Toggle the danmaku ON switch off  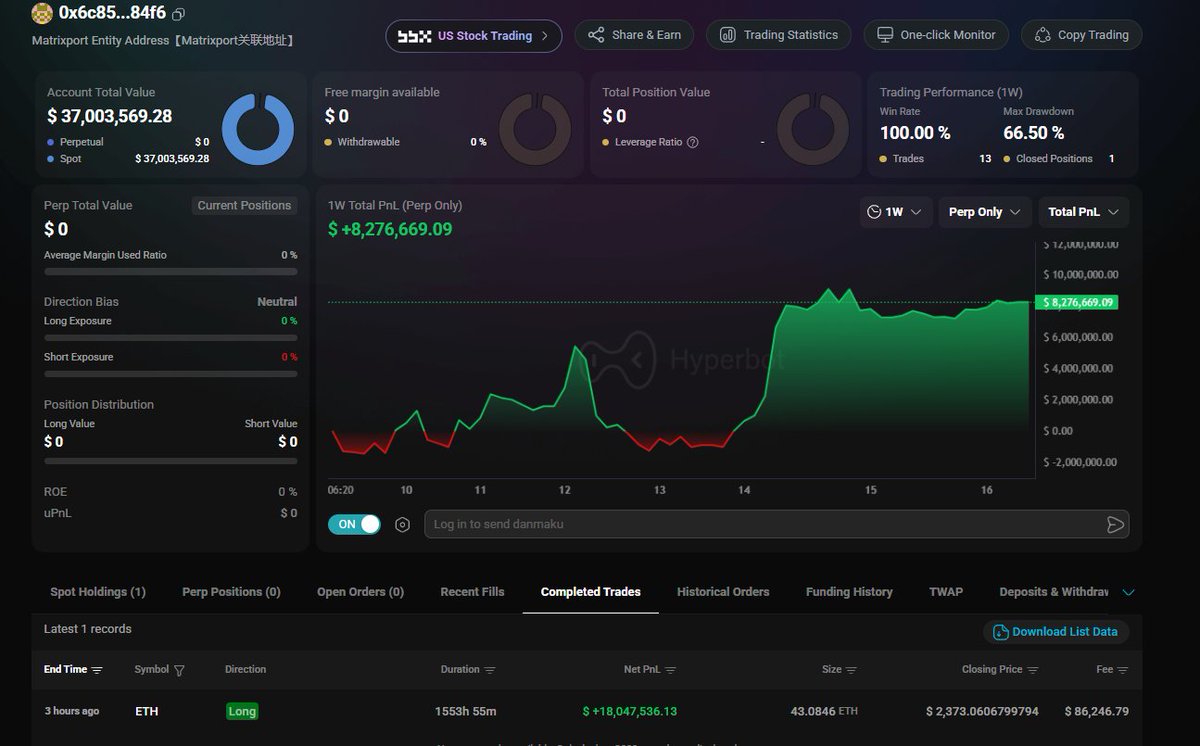tap(354, 524)
